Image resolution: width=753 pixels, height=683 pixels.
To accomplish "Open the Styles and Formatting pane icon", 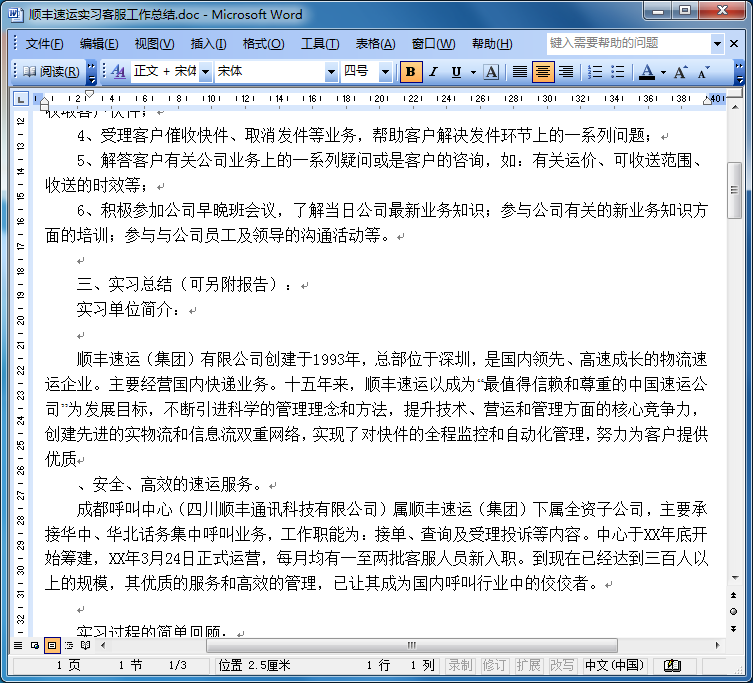I will [118, 72].
